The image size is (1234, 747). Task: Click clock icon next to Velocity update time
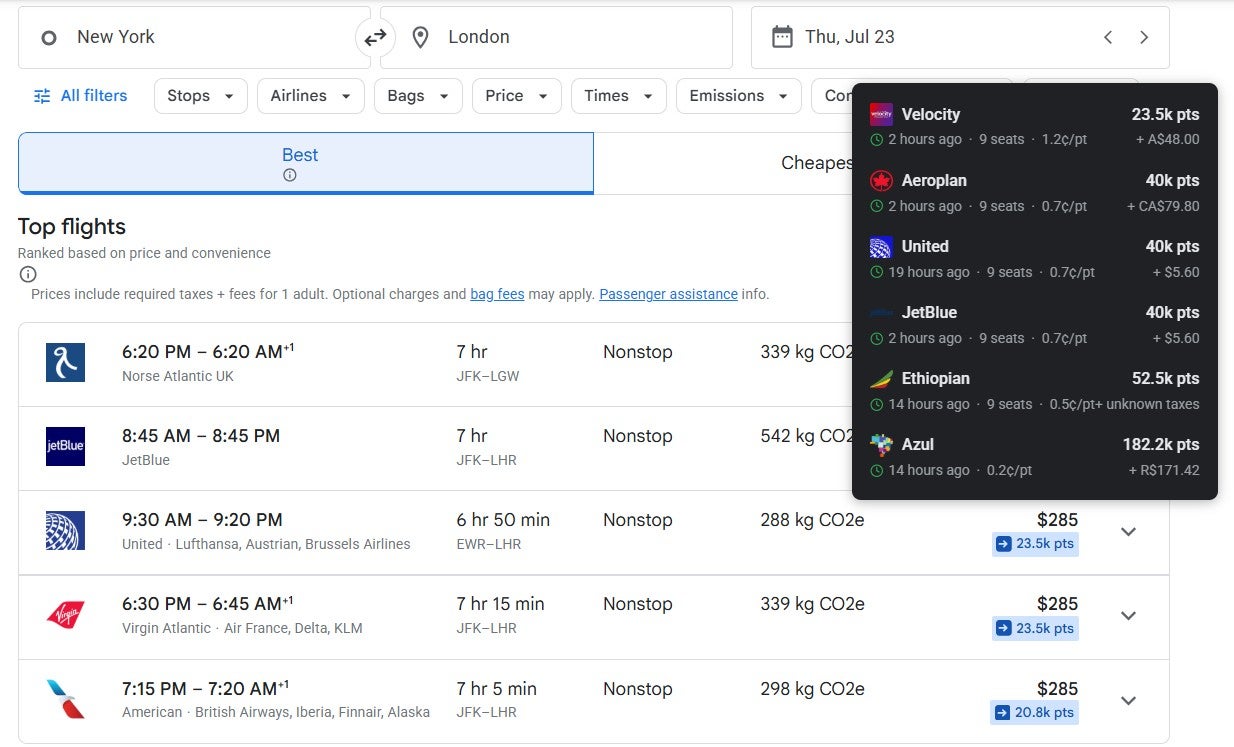pyautogui.click(x=877, y=140)
